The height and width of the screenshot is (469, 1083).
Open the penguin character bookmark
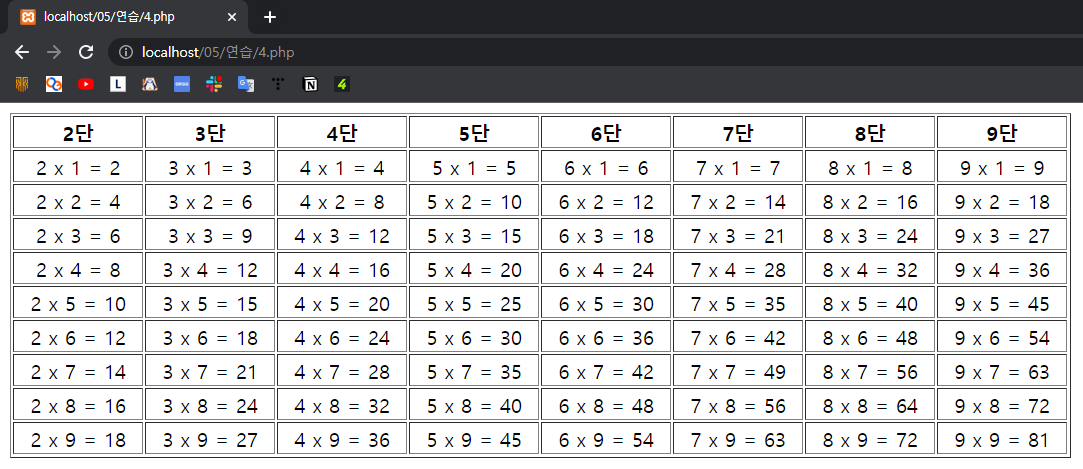[x=150, y=84]
